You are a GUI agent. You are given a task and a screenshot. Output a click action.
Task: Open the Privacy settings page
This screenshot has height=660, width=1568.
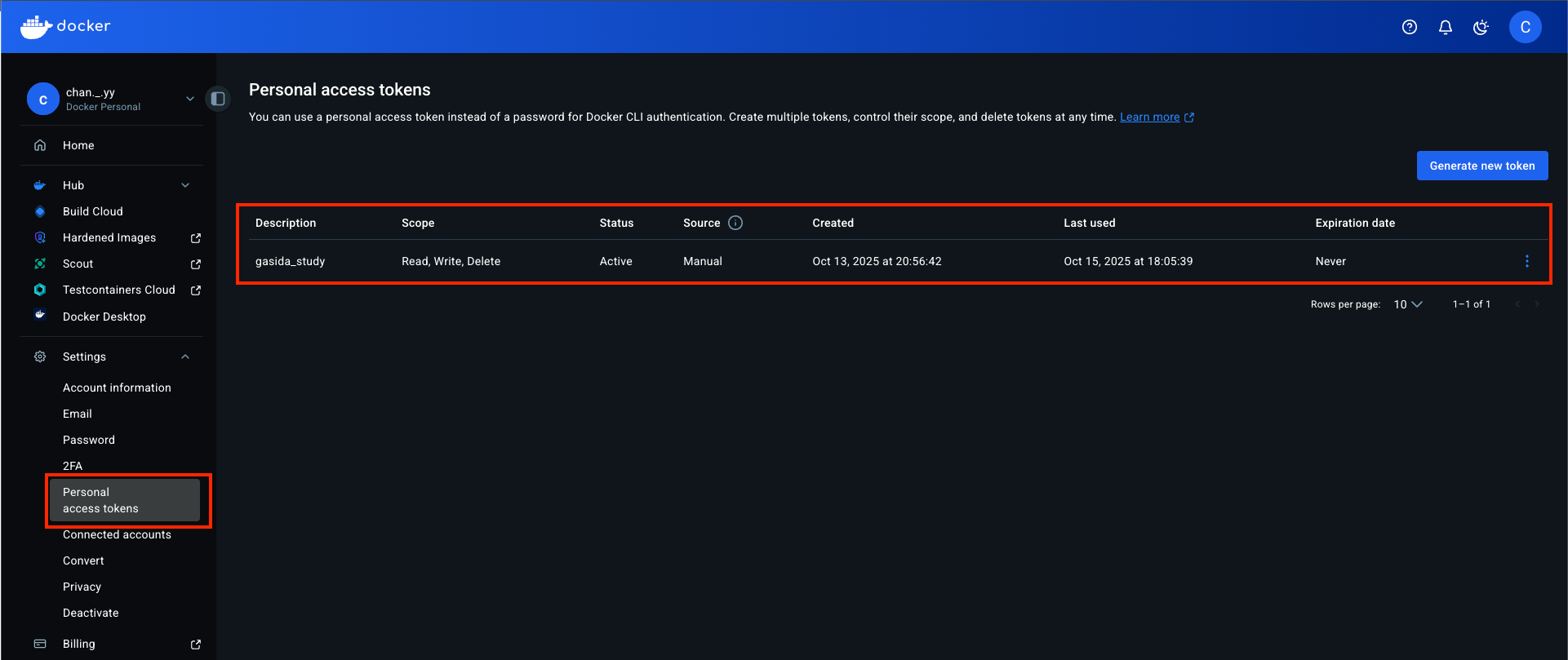point(82,587)
